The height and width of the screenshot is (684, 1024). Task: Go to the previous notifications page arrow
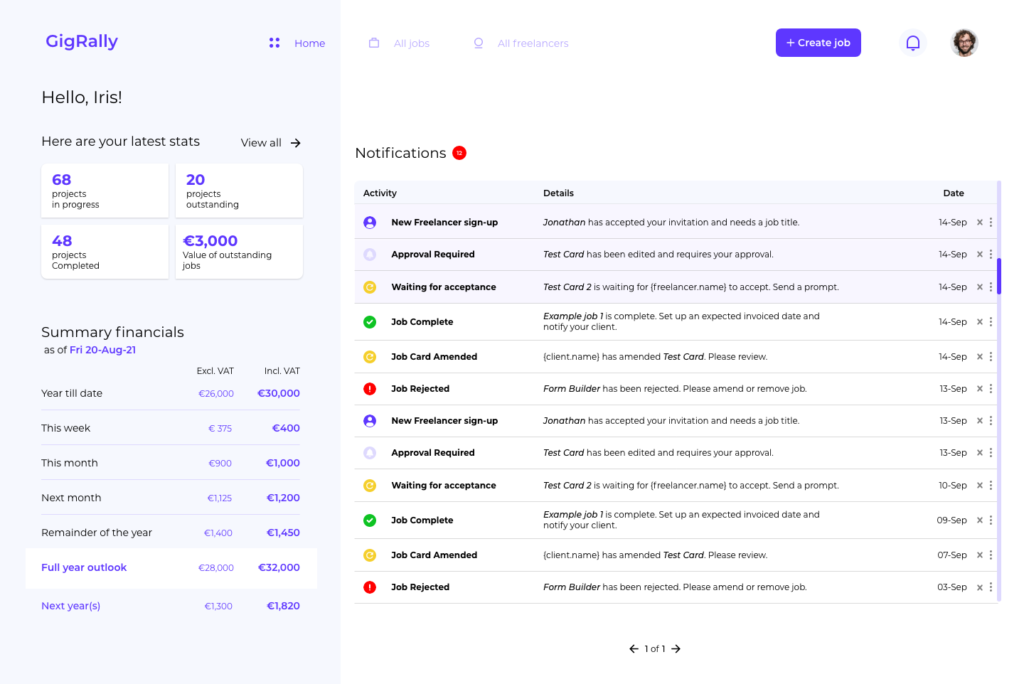point(633,649)
